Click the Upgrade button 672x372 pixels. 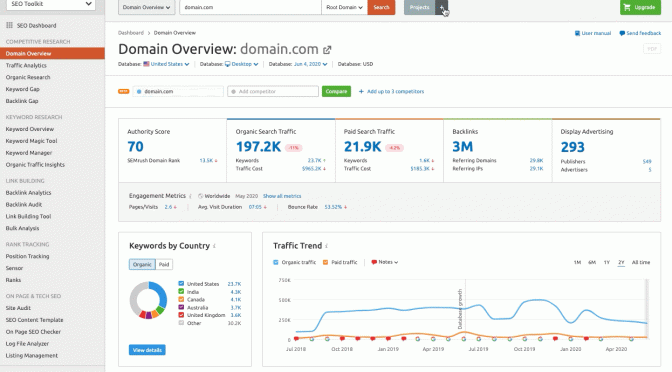tap(640, 7)
